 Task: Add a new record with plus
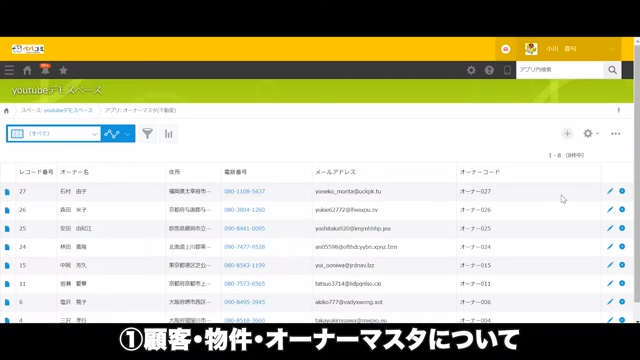pos(567,133)
